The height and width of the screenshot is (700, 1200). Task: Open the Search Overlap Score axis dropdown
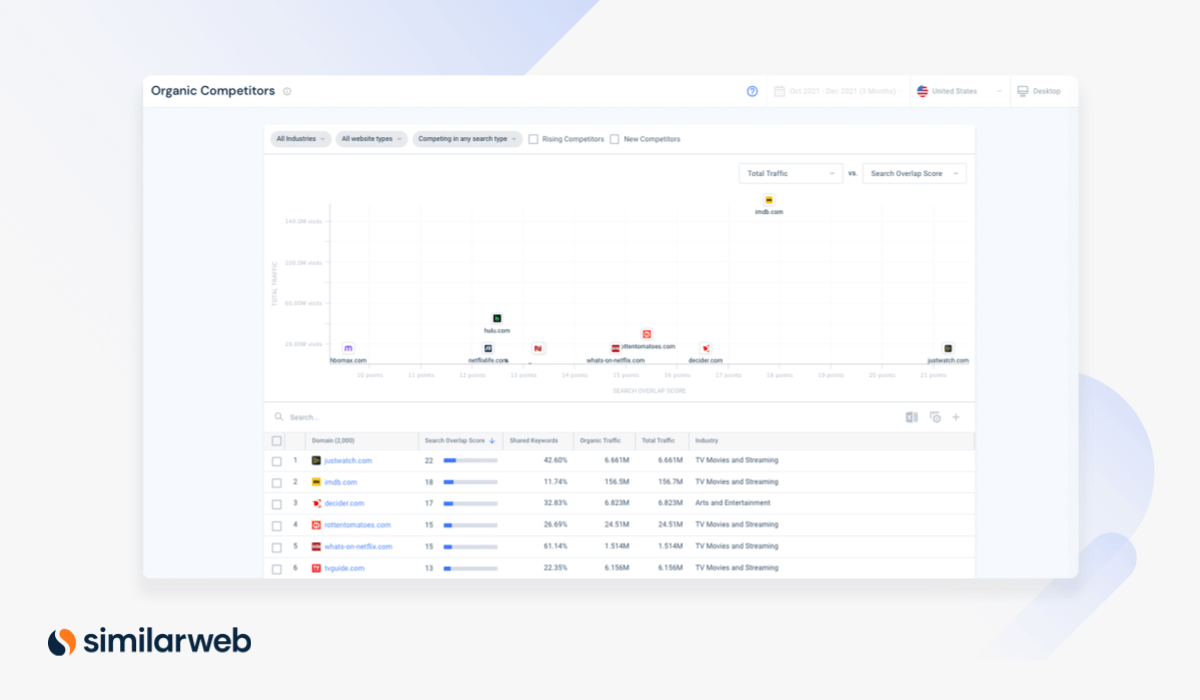click(915, 173)
